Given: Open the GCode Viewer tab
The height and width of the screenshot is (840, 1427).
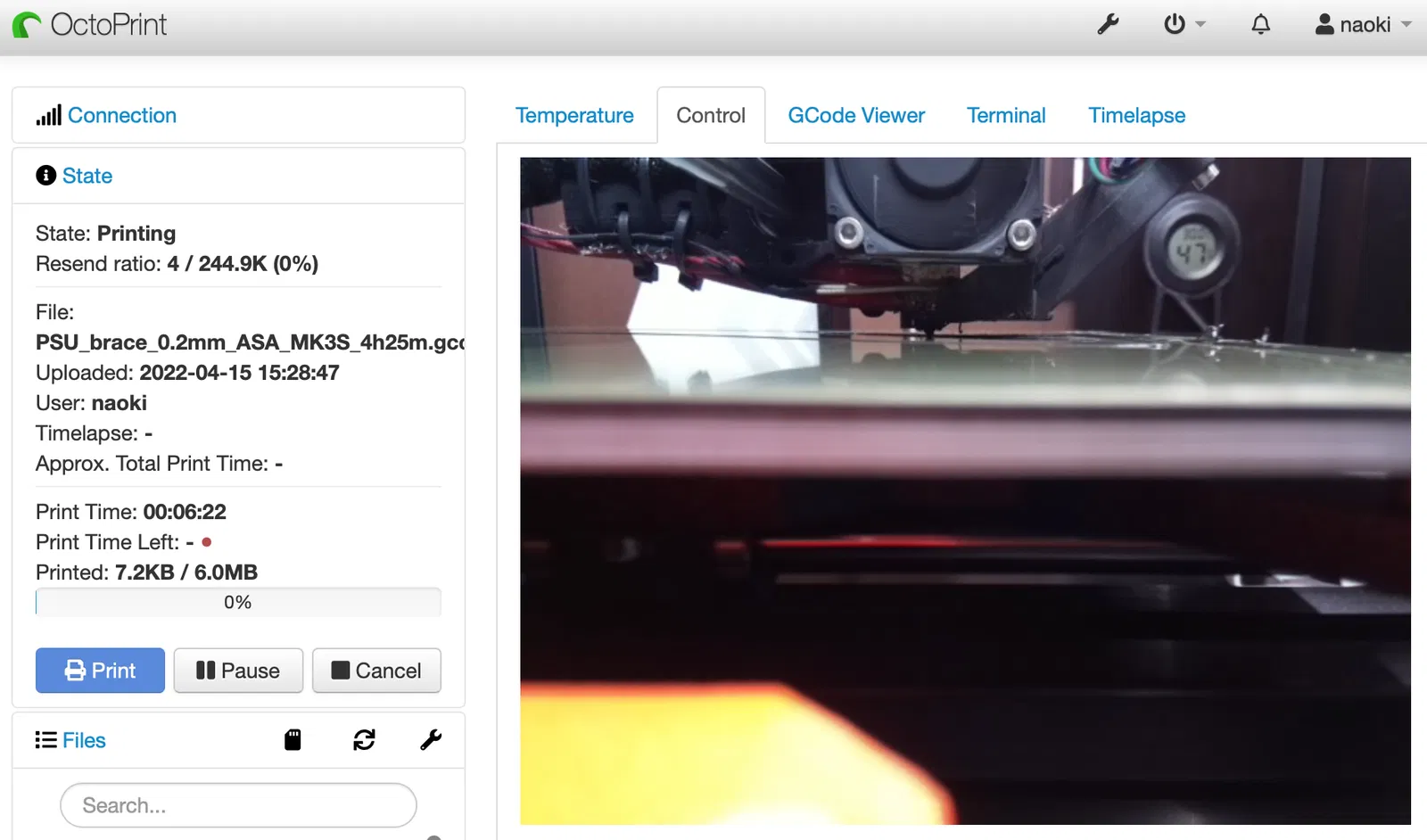Looking at the screenshot, I should pyautogui.click(x=856, y=115).
